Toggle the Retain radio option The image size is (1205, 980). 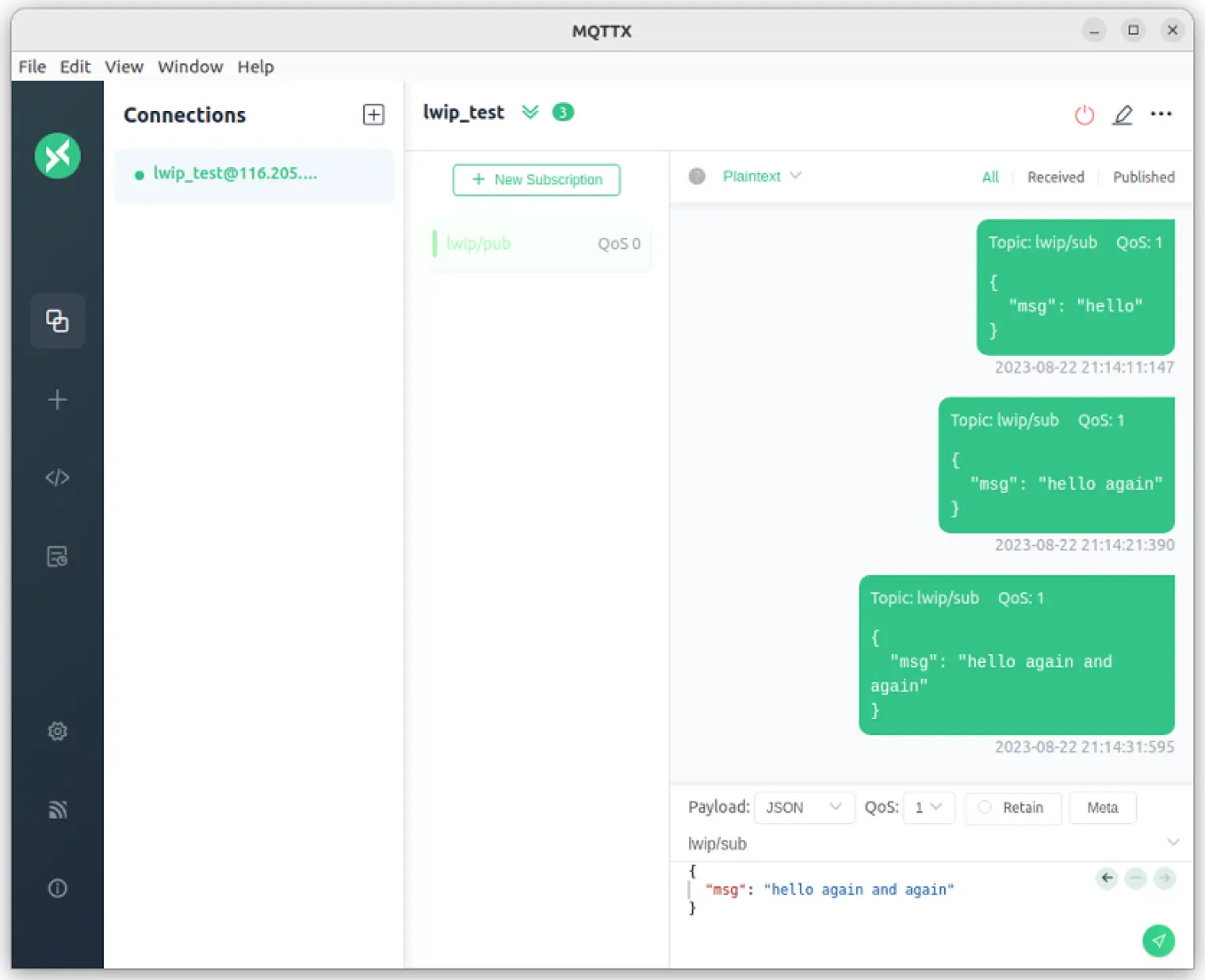[x=985, y=807]
